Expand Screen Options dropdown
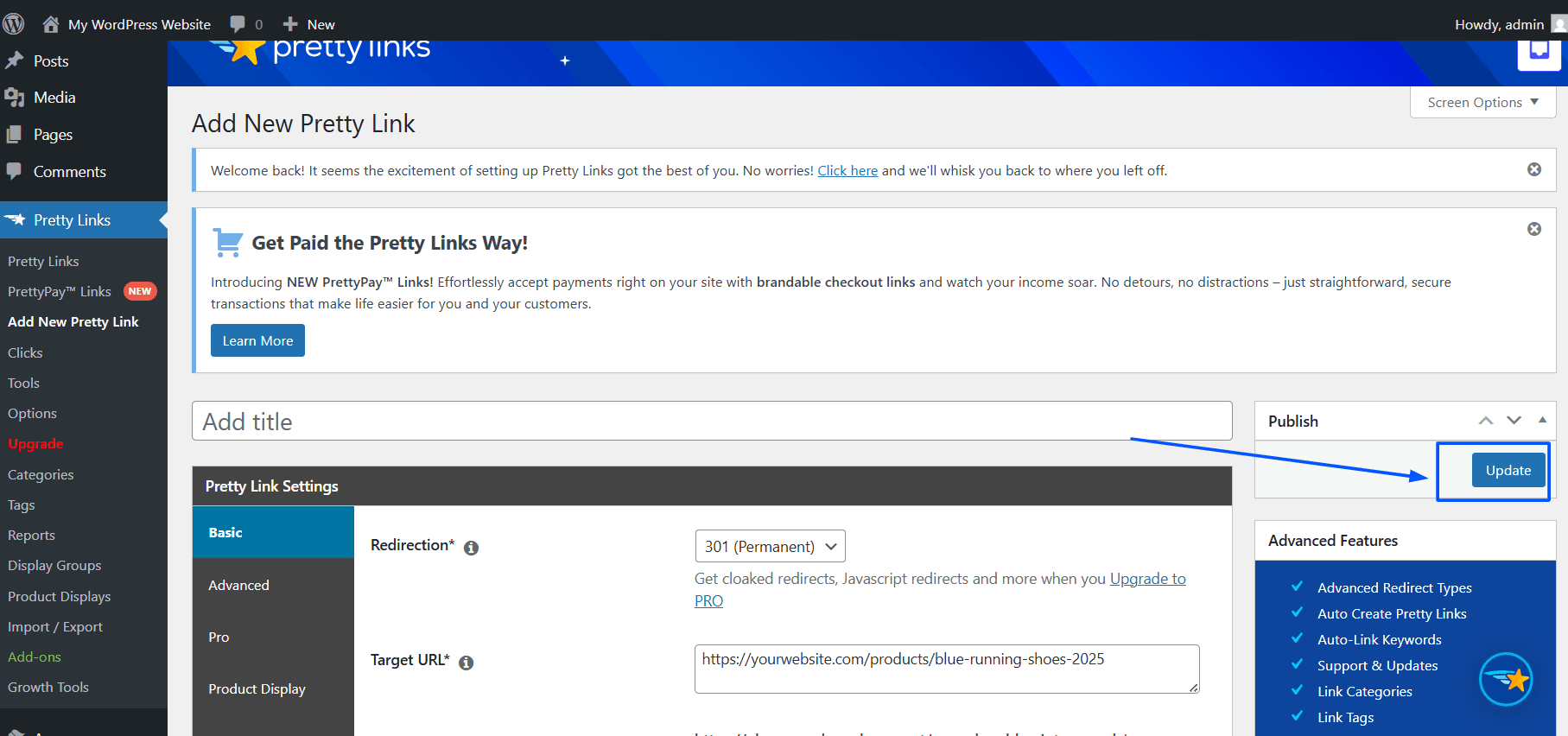Screen dimensions: 1568x736 pos(1482,102)
